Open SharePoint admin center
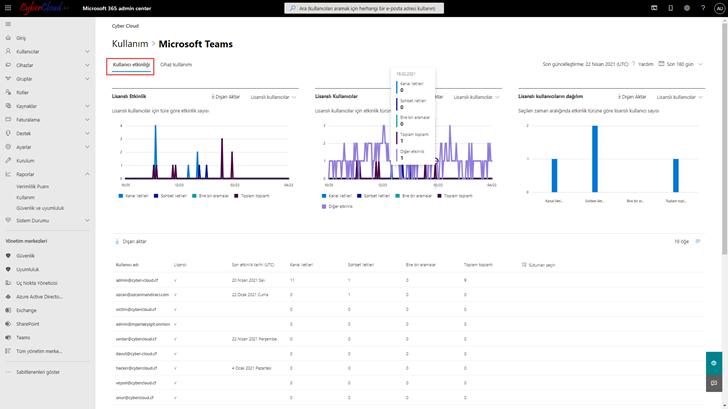The height and width of the screenshot is (409, 728). click(27, 324)
